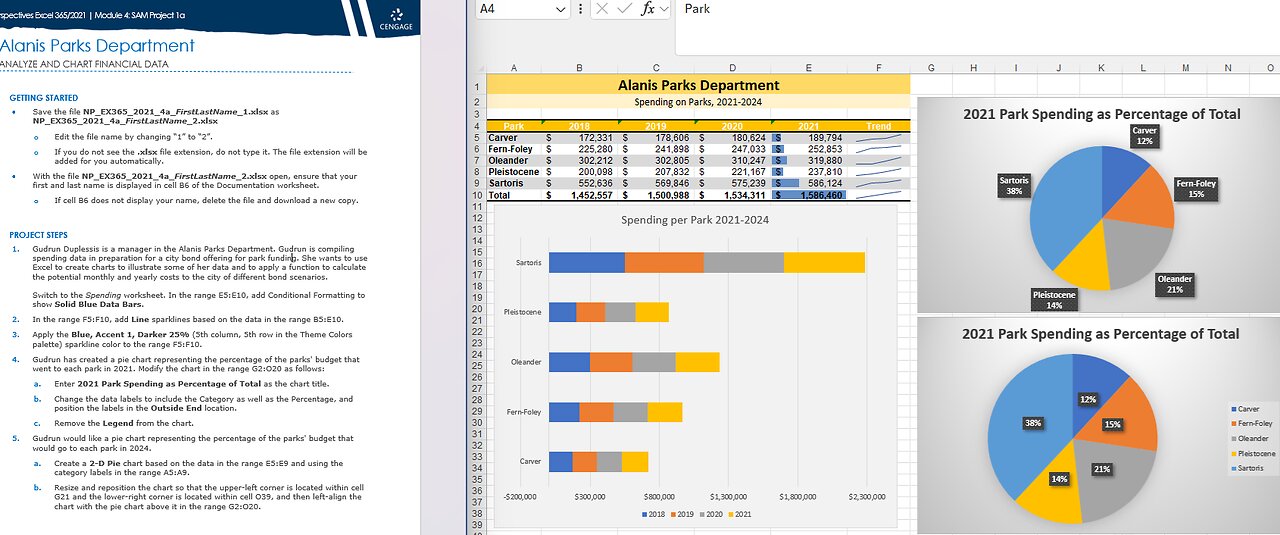Select the cell with value 172,331
The image size is (1280, 535).
(578, 137)
